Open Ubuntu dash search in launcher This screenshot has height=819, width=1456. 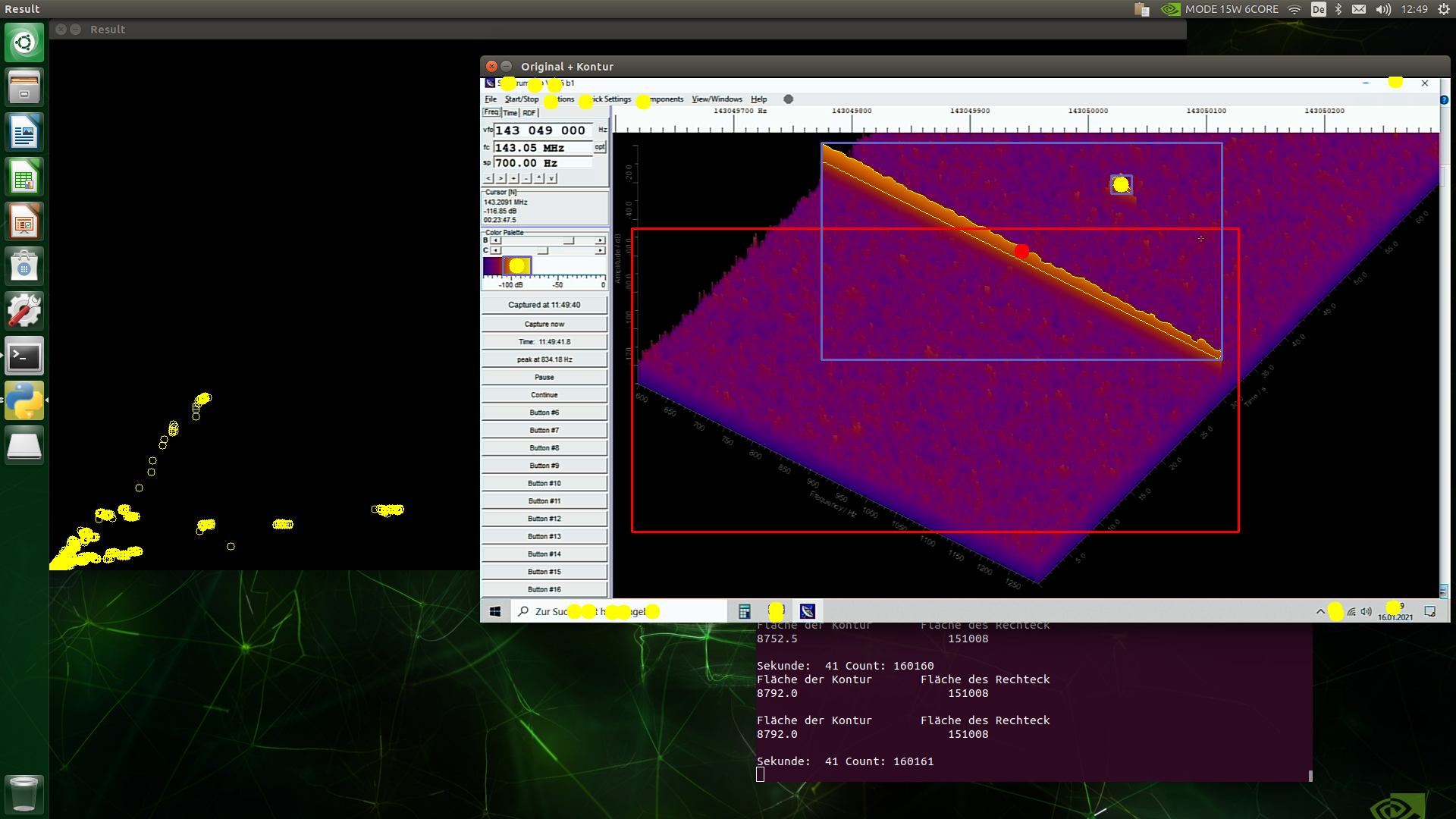24,42
